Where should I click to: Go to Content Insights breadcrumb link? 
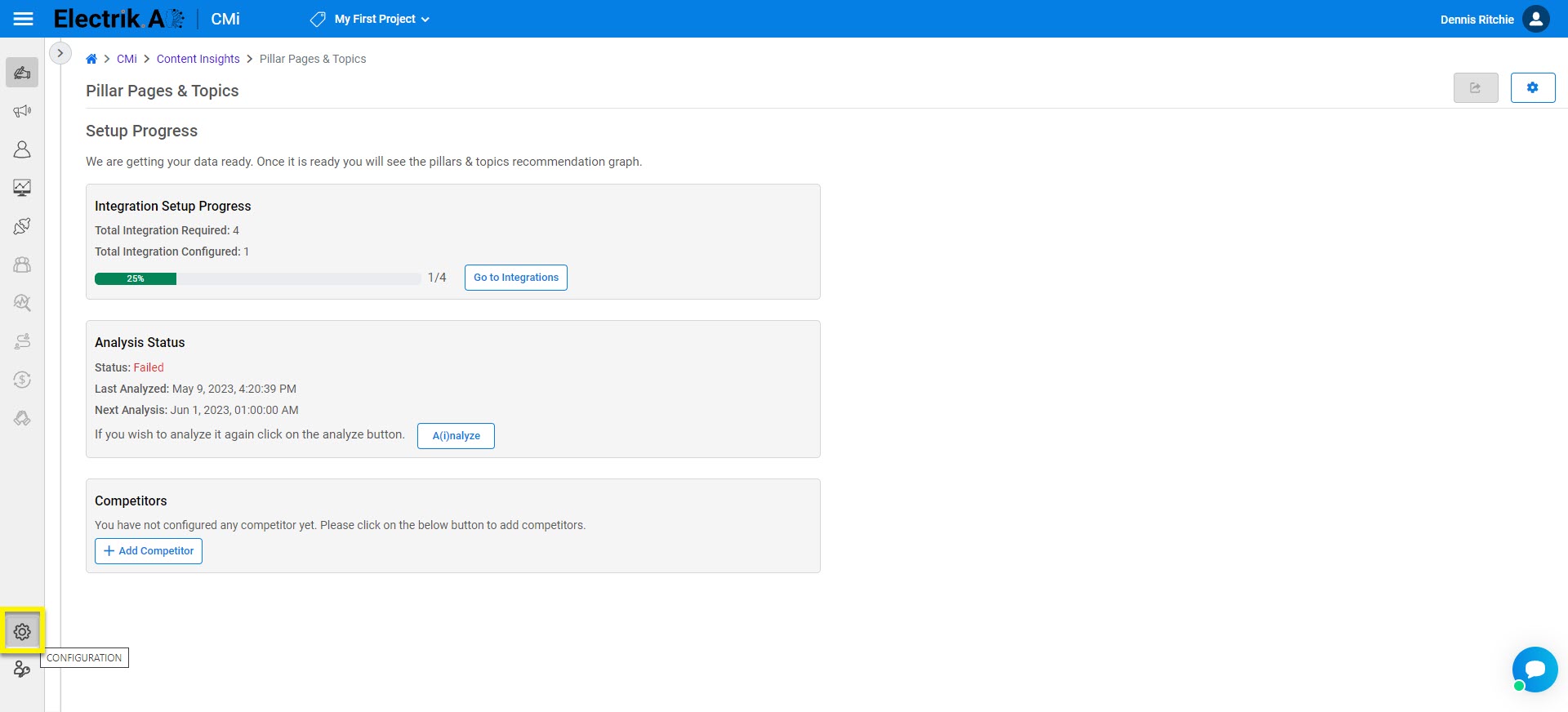pyautogui.click(x=198, y=59)
